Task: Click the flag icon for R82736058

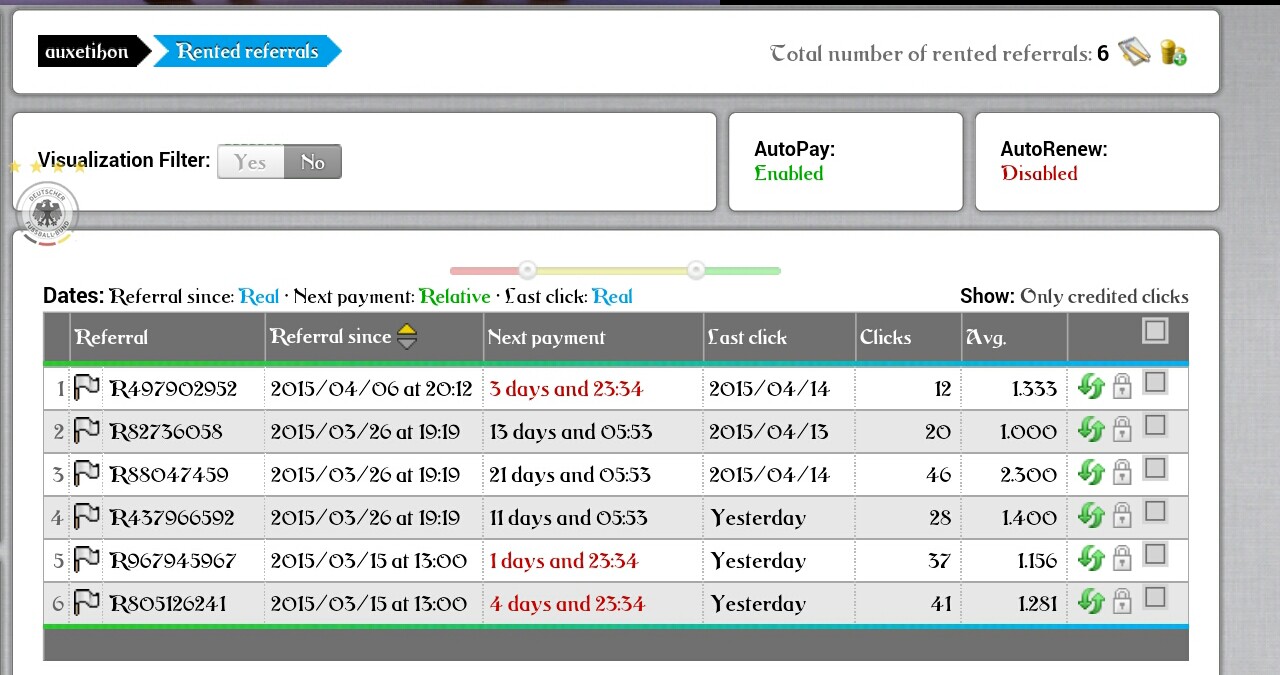Action: click(x=87, y=430)
